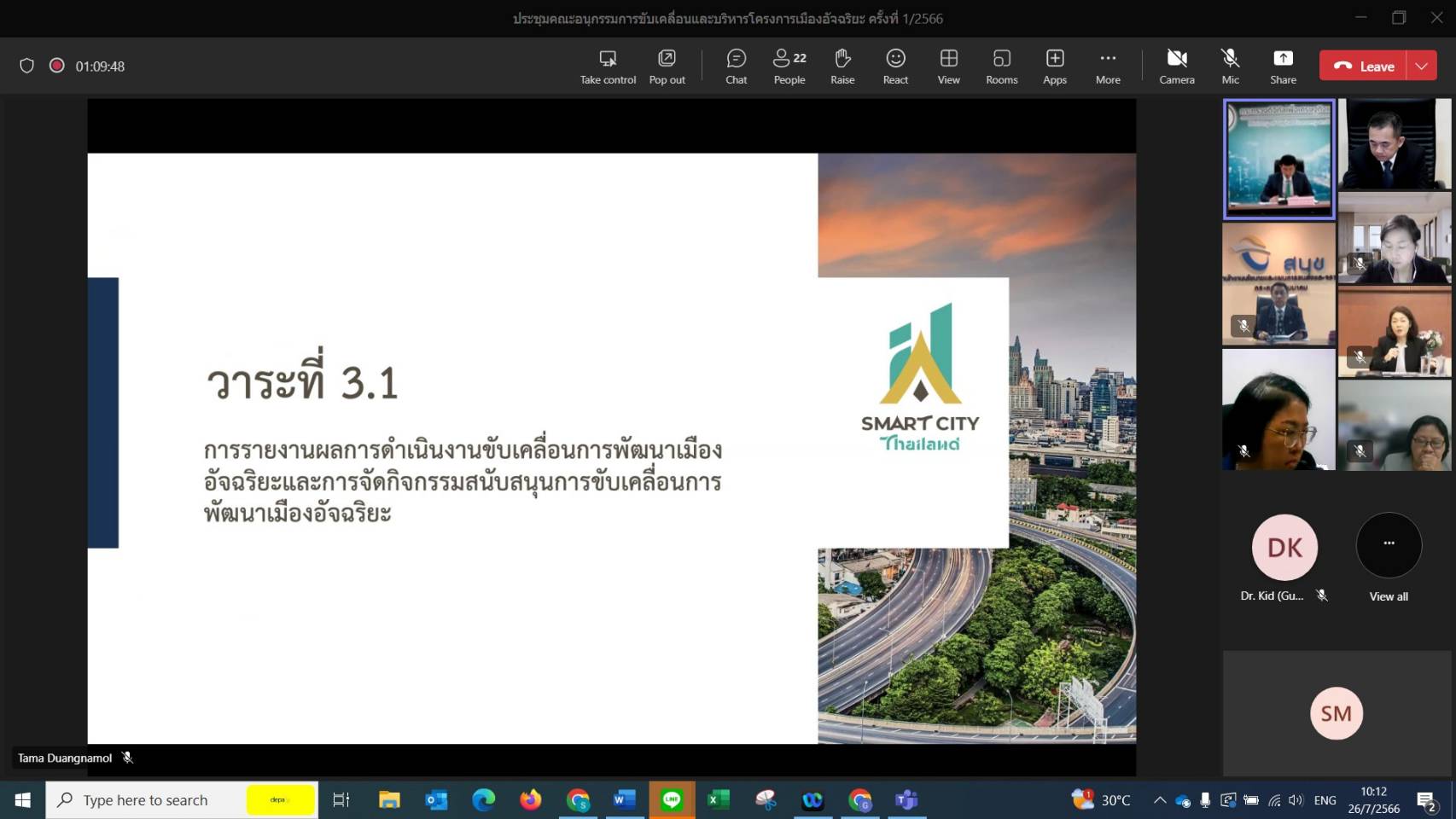Open Firefox from taskbar
The height and width of the screenshot is (819, 1456).
(x=530, y=800)
